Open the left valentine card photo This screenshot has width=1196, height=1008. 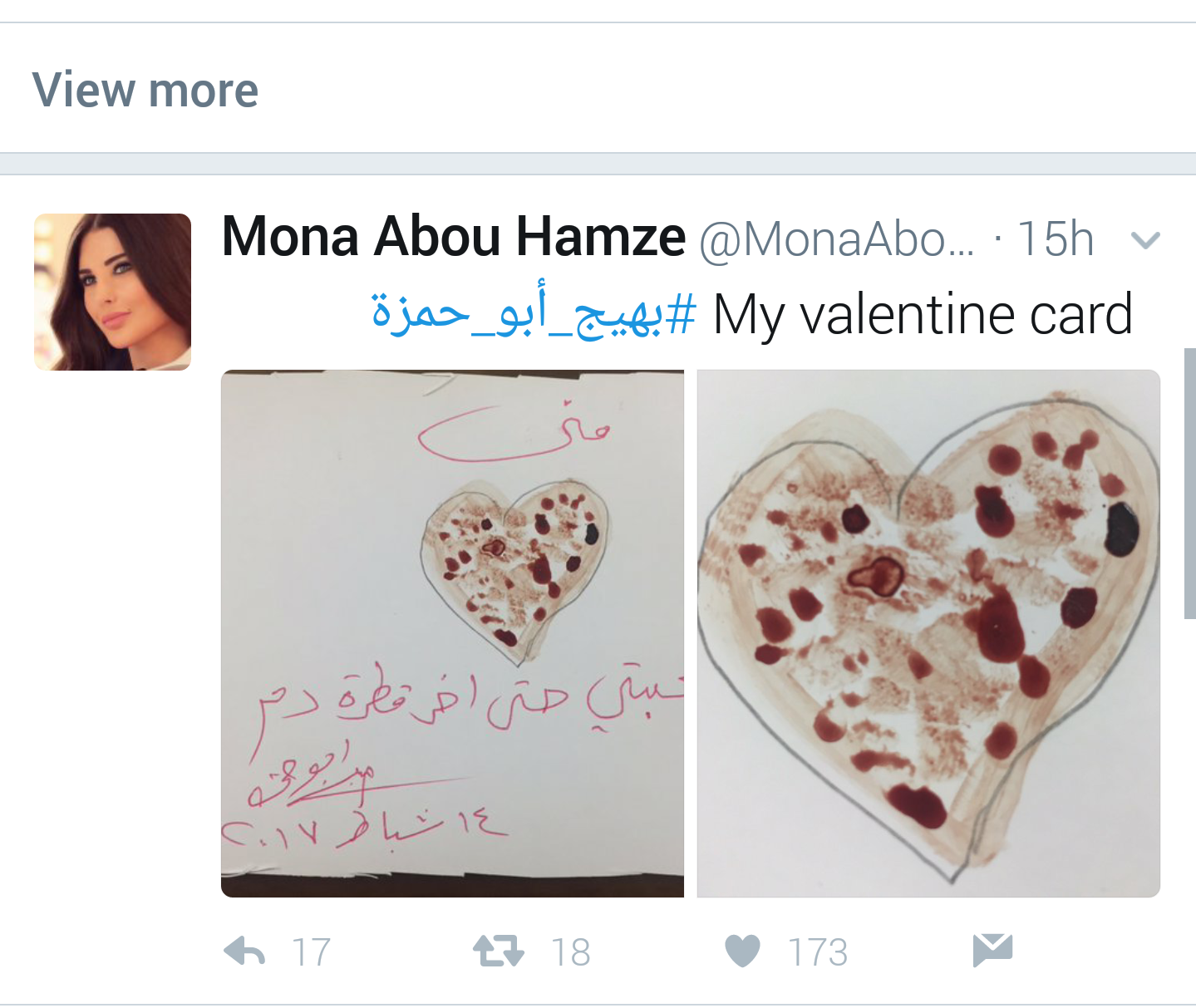[x=452, y=633]
